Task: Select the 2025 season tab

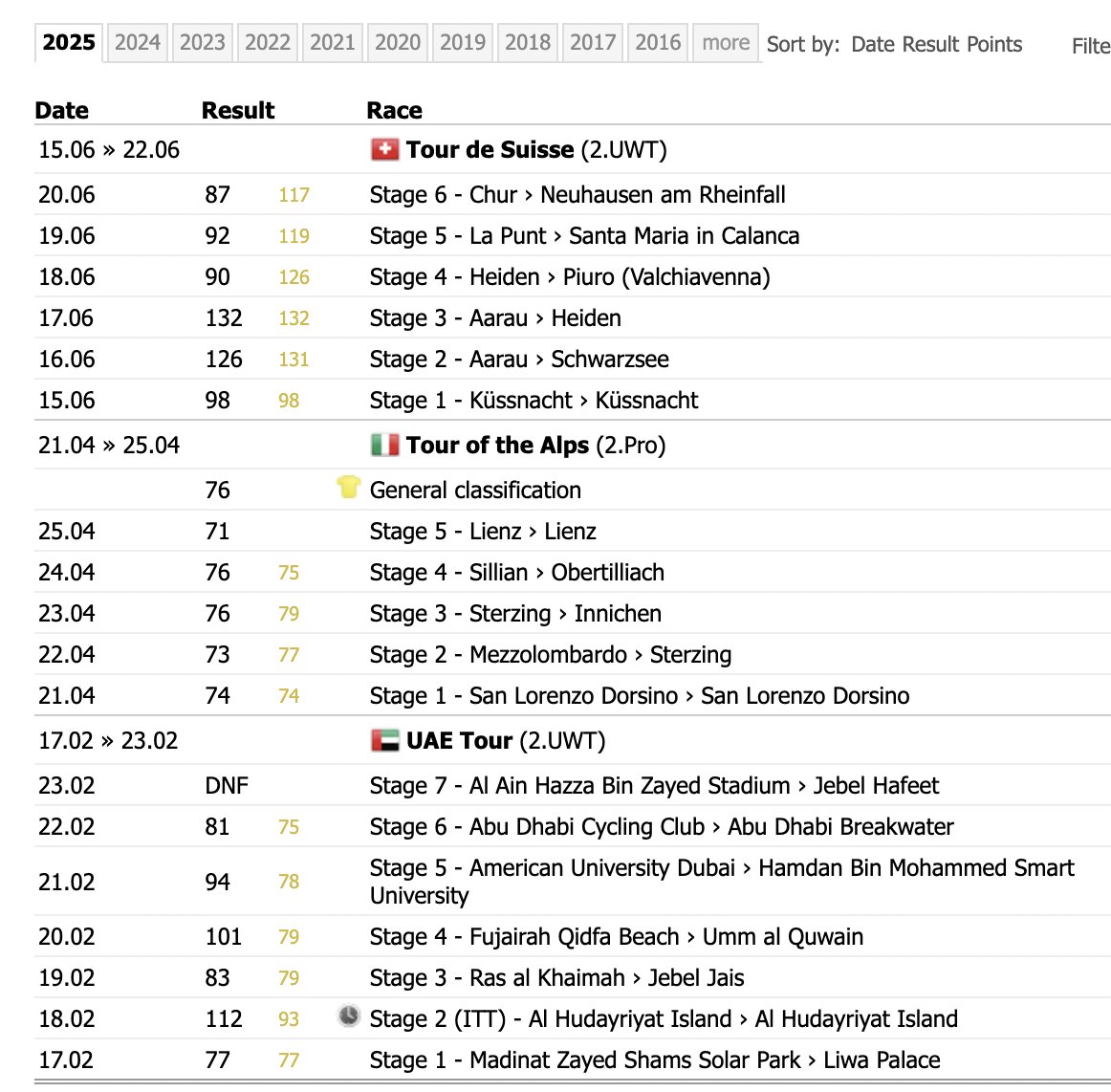Action: tap(69, 42)
